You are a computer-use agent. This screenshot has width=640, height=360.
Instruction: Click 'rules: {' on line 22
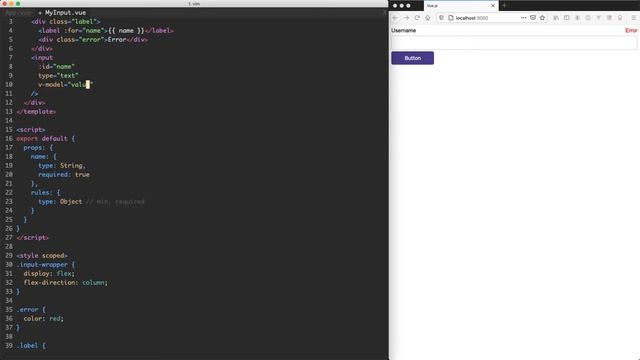click(45, 192)
